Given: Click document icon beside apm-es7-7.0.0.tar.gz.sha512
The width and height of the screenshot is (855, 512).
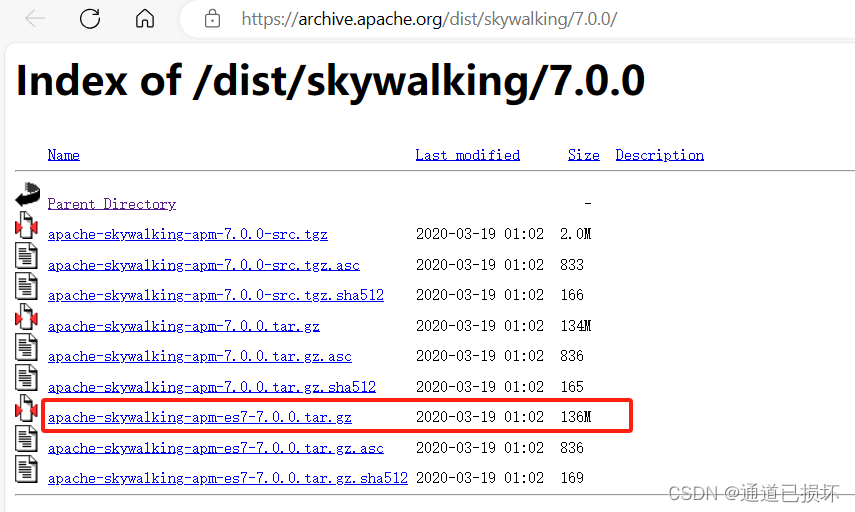Looking at the screenshot, I should point(26,469).
